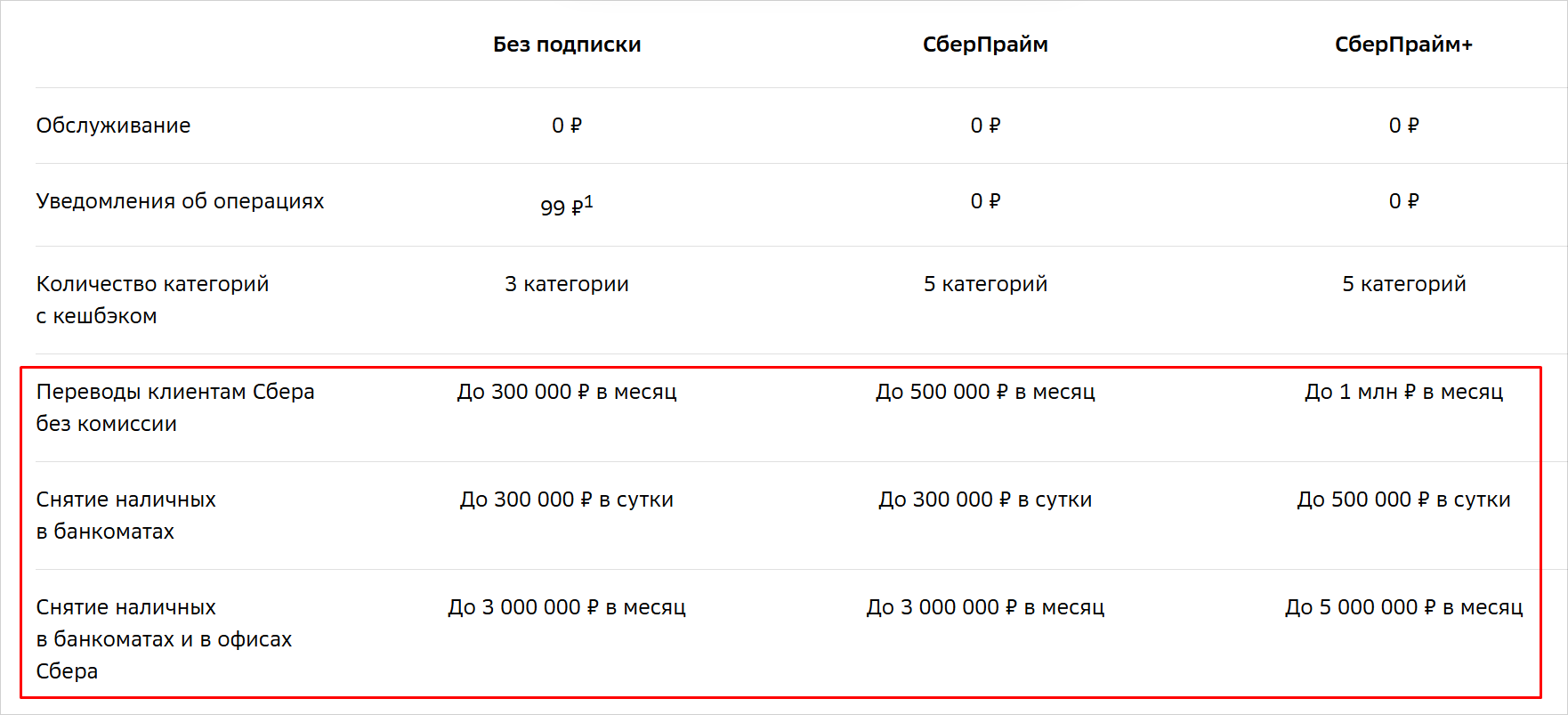The height and width of the screenshot is (715, 1568).
Task: Click the "Без подписки" column header
Action: (x=567, y=45)
